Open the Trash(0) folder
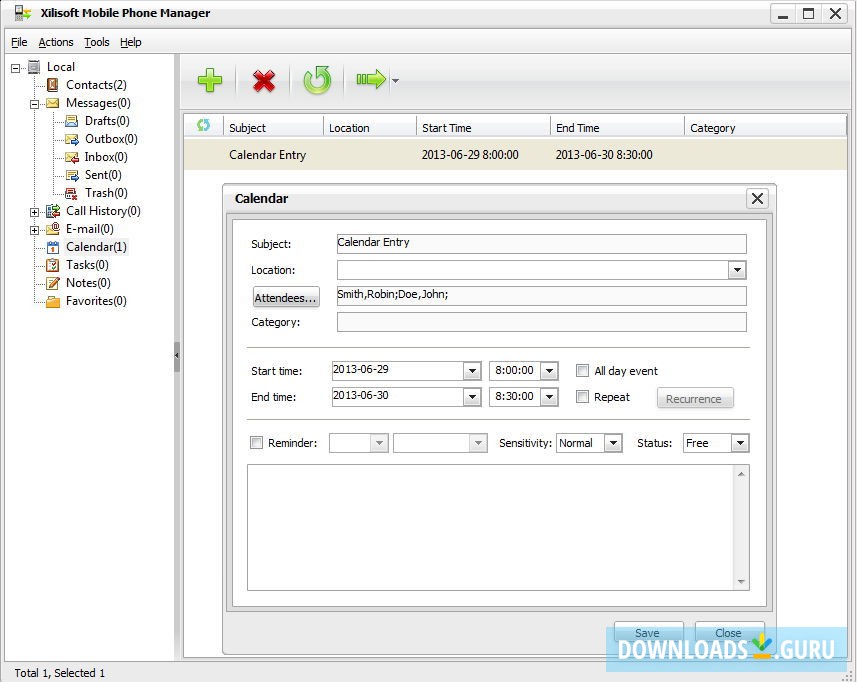Viewport: 857px width, 682px height. tap(105, 193)
